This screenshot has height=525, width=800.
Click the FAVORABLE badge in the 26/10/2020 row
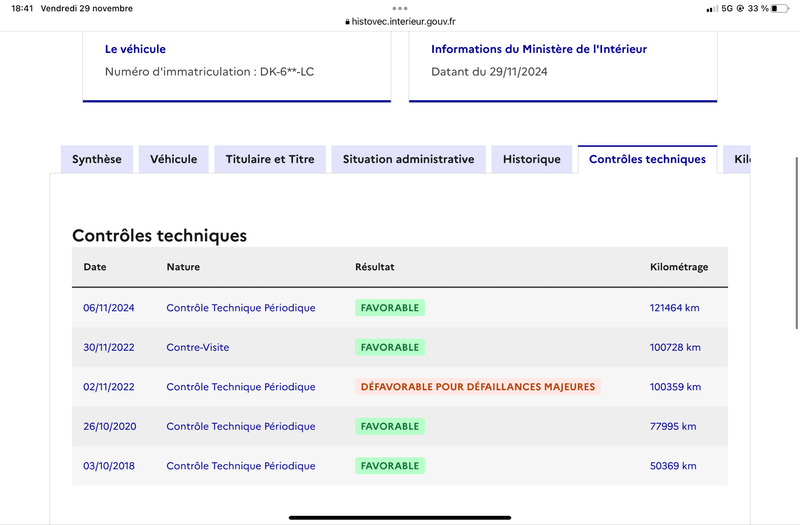point(390,427)
